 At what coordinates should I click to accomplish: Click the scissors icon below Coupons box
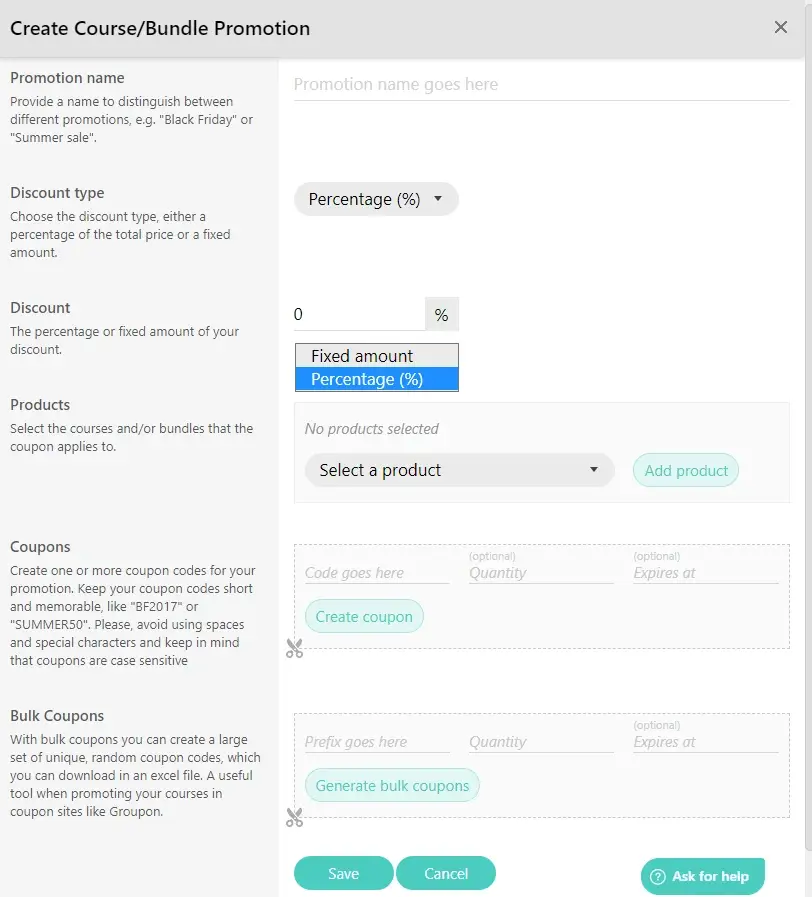294,648
